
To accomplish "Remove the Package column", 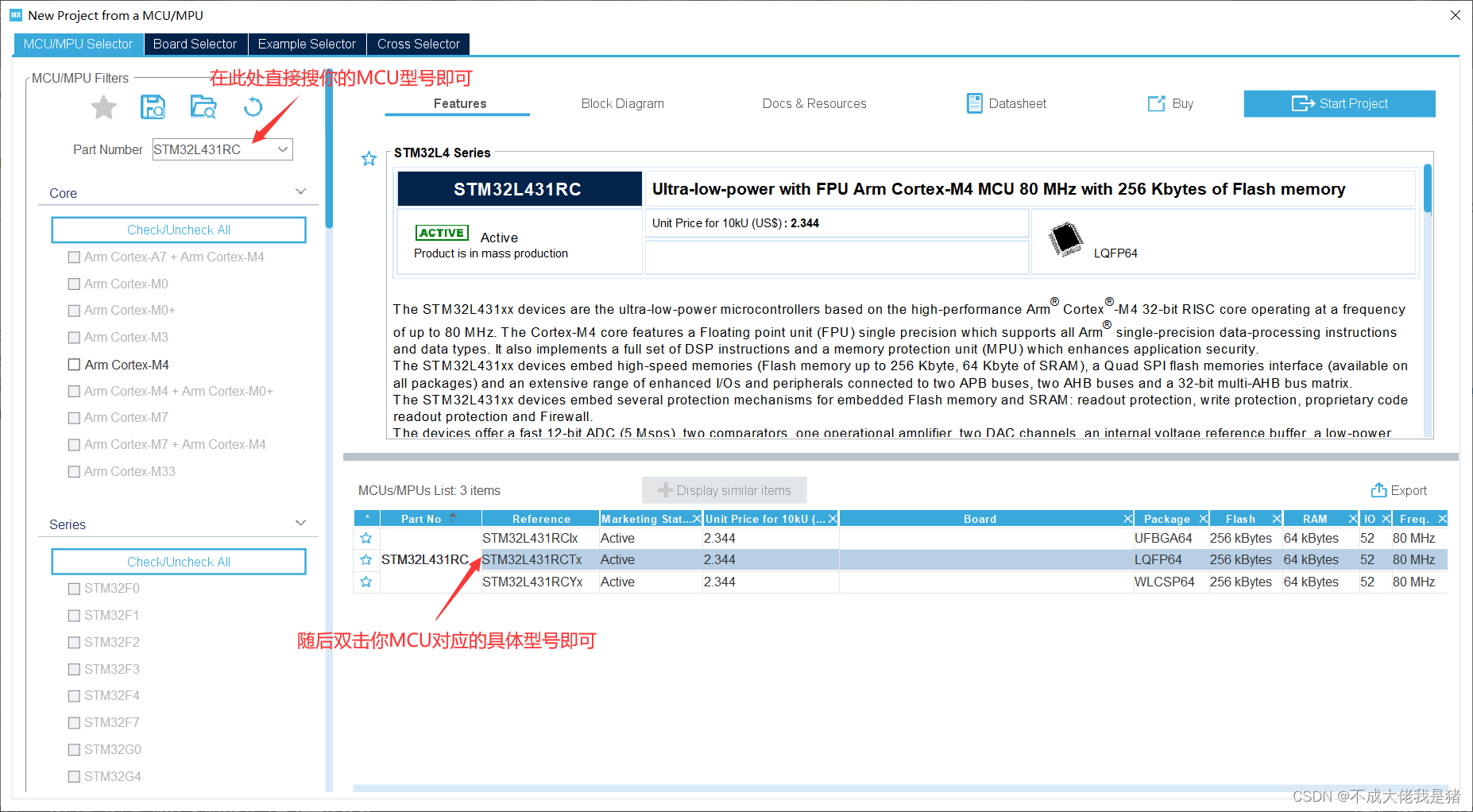I will [1203, 519].
